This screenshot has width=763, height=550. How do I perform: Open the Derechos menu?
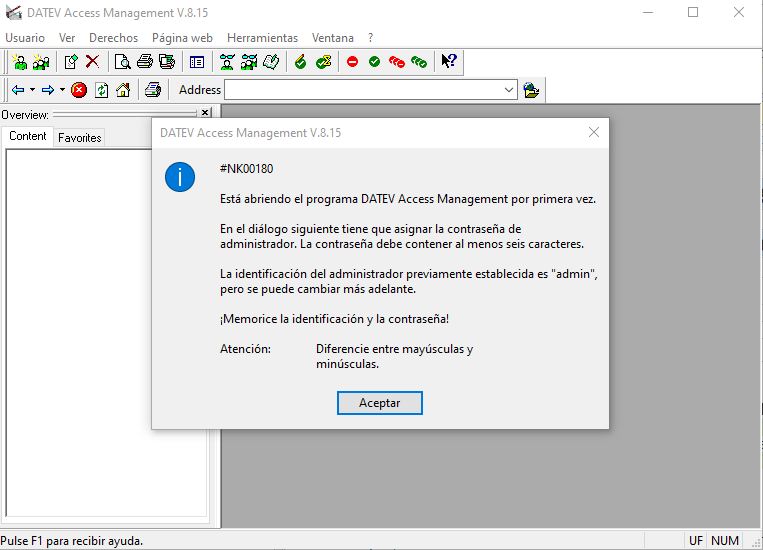click(113, 38)
